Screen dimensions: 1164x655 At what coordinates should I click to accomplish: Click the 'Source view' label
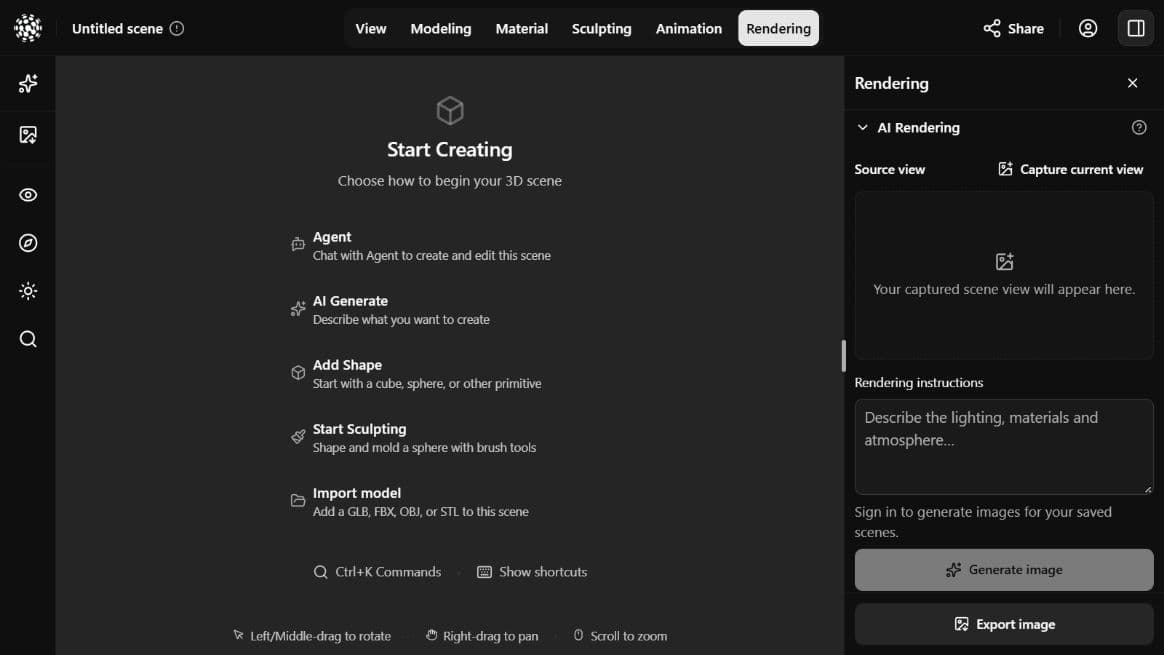889,169
